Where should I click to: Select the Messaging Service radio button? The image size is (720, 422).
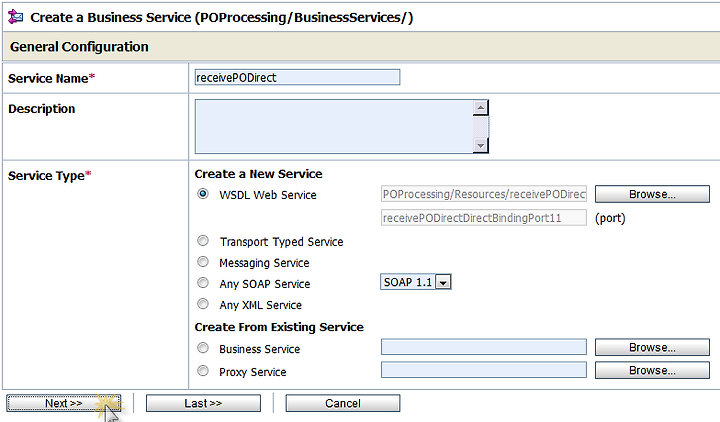point(202,262)
